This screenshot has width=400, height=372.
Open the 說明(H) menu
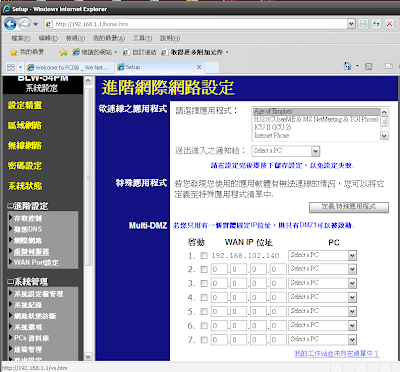[x=170, y=38]
